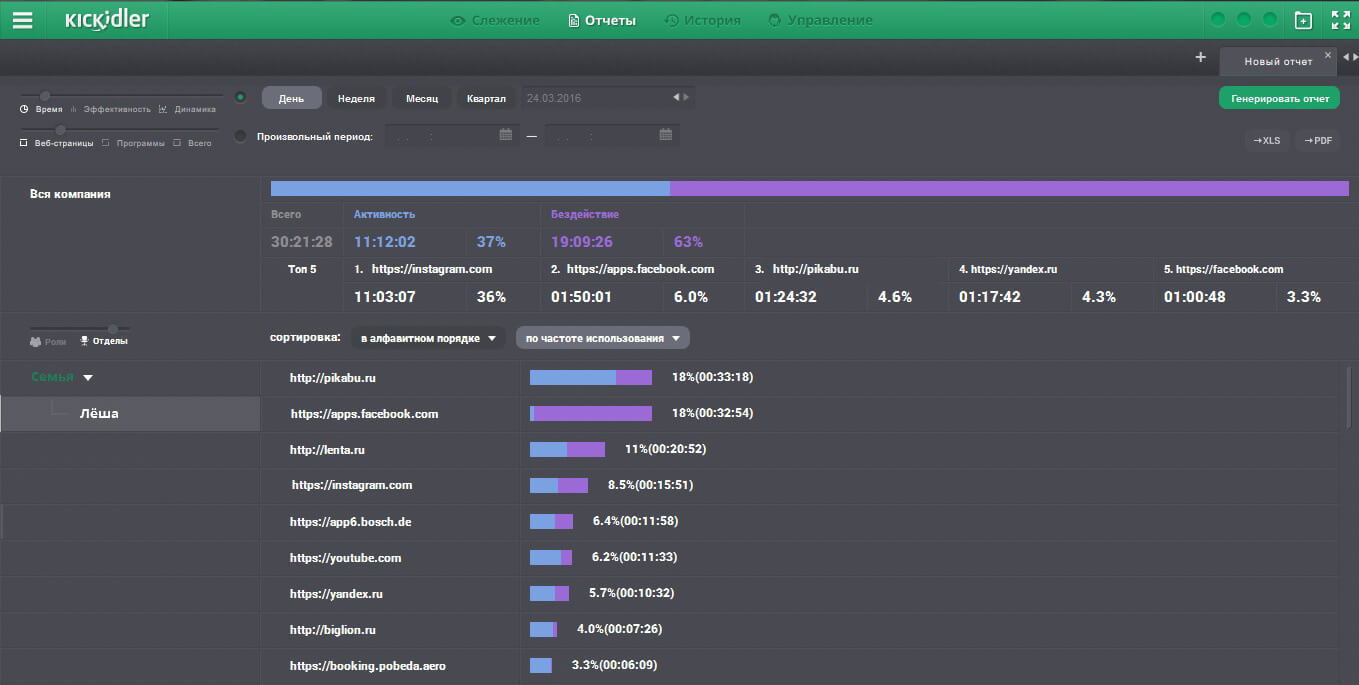
Task: Click the https://youtube.com row
Action: (x=798, y=557)
